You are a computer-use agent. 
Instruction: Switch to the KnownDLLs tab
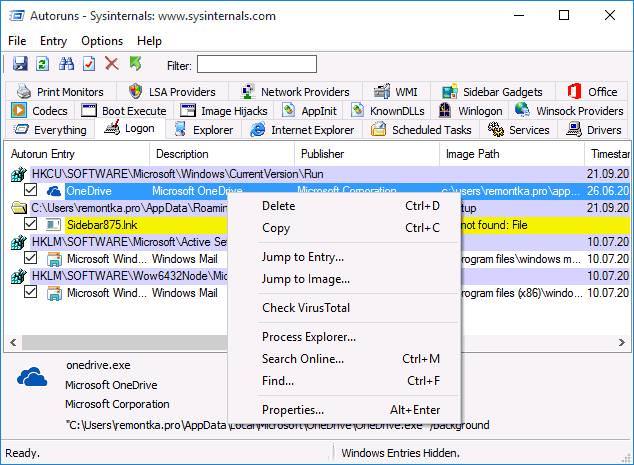click(x=388, y=111)
